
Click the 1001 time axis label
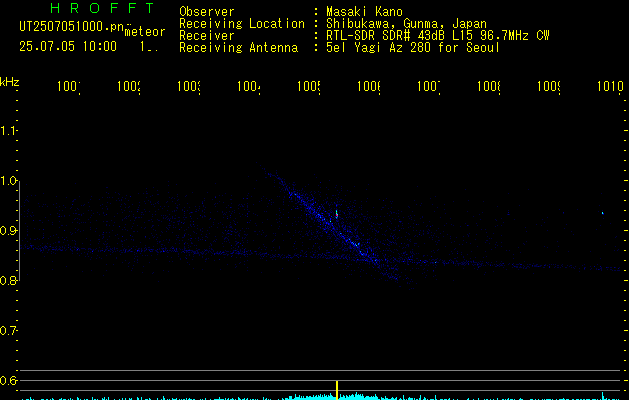point(68,86)
